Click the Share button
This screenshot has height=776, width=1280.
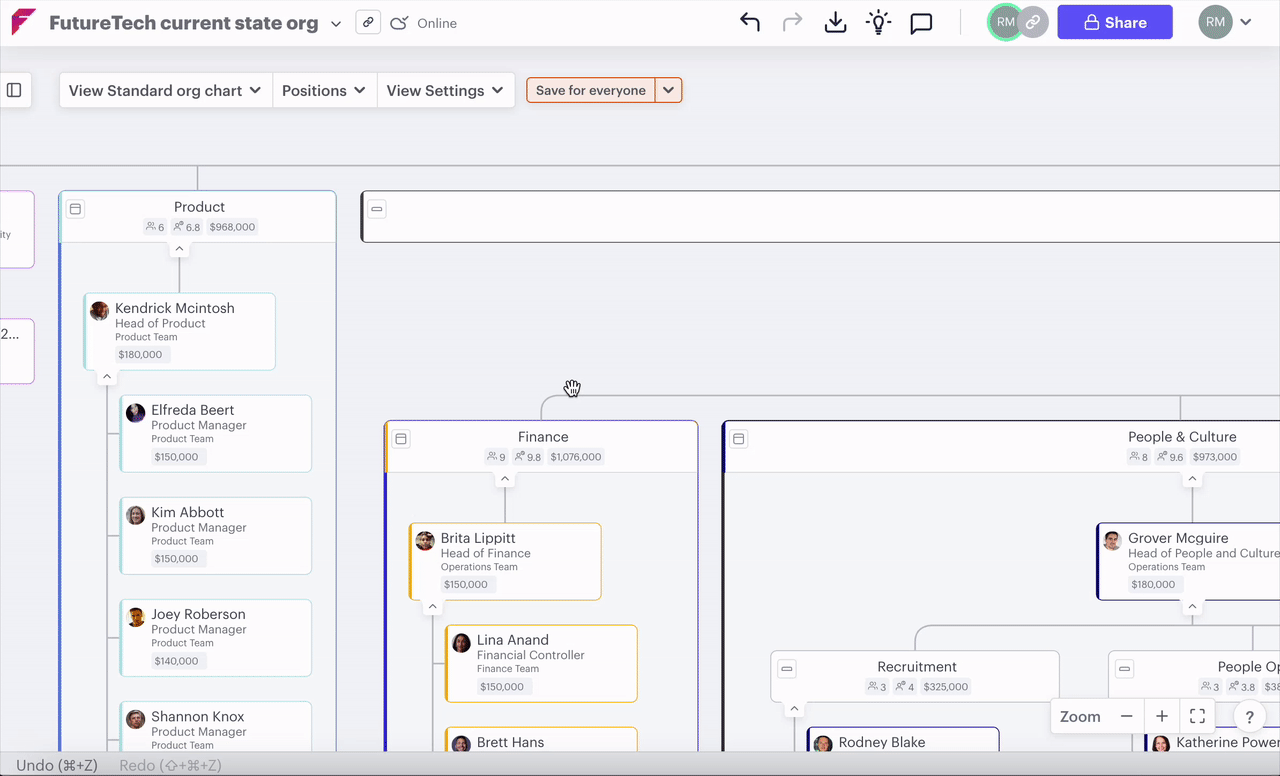pos(1115,22)
